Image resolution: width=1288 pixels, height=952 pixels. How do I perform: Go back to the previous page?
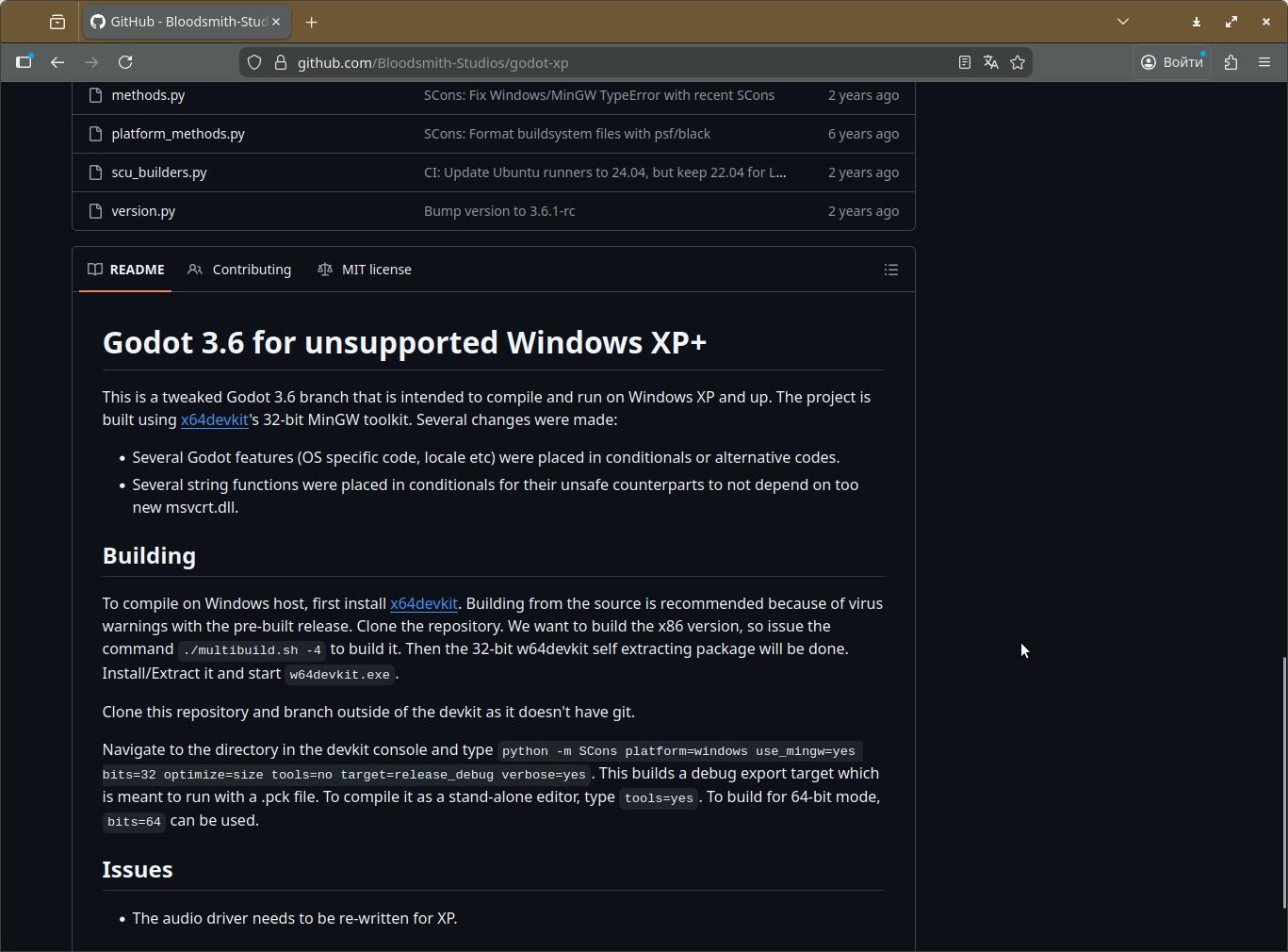[57, 62]
